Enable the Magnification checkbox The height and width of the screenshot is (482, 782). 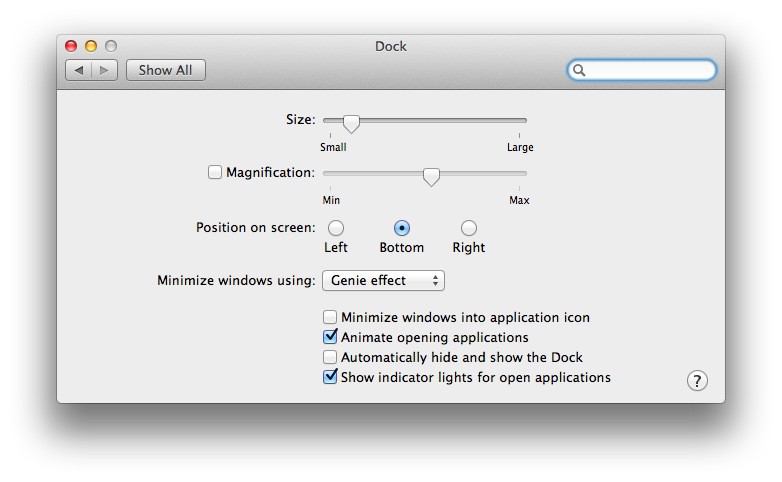point(215,172)
